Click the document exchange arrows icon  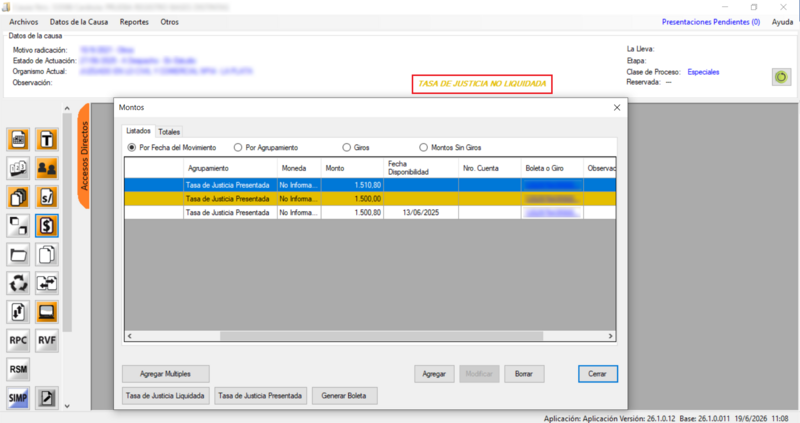coord(47,283)
